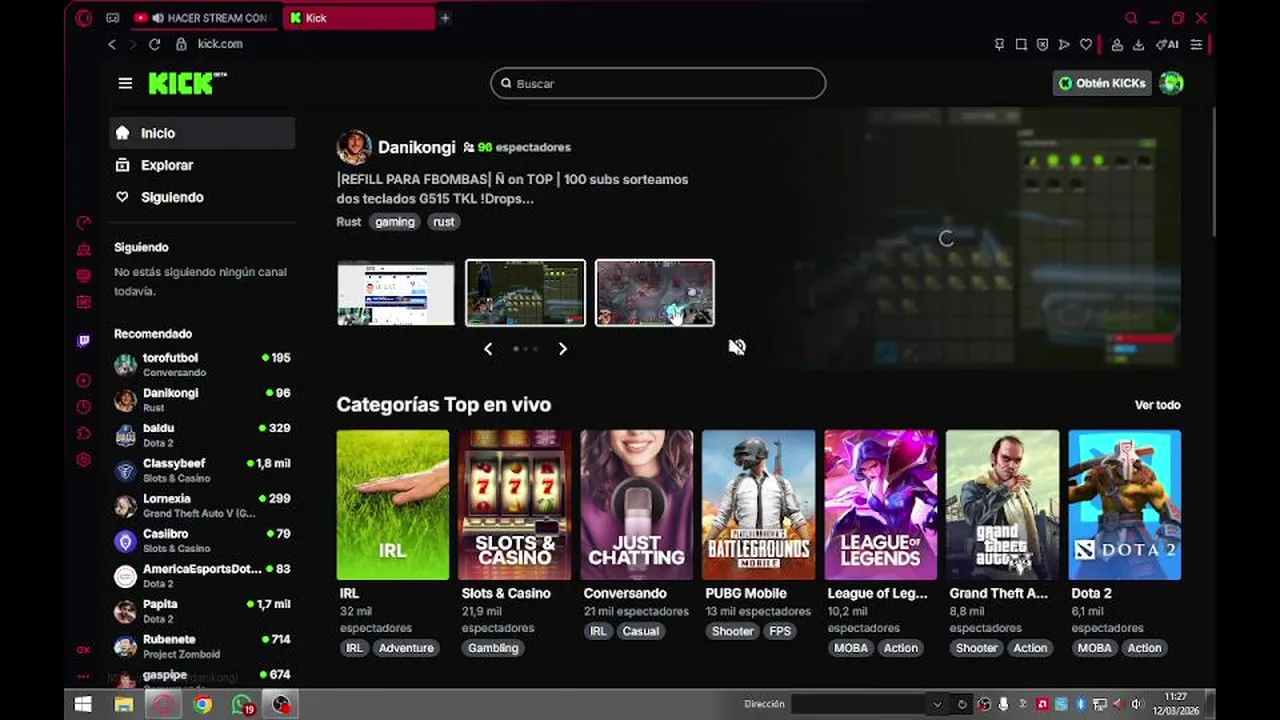Open taskbar Dirección address dropdown
Viewport: 1280px width, 720px height.
pos(937,704)
